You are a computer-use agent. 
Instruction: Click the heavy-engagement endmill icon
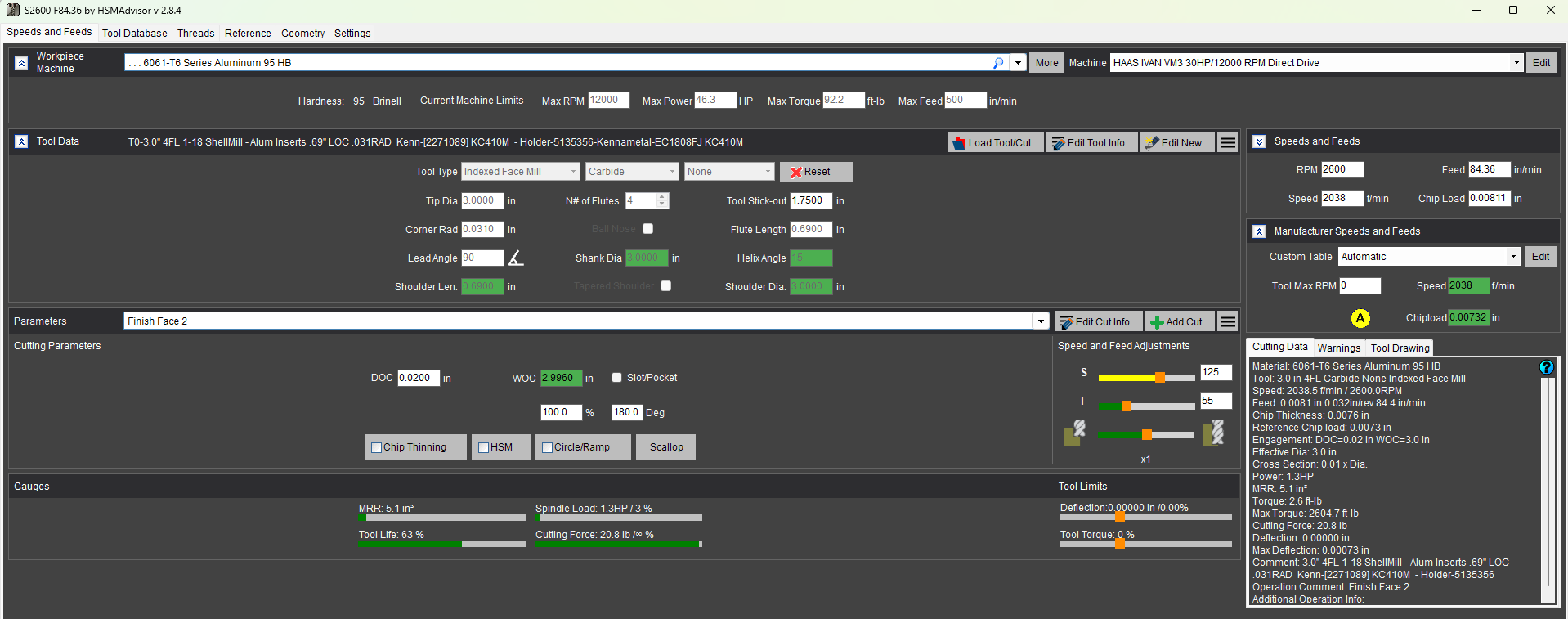click(x=1213, y=433)
